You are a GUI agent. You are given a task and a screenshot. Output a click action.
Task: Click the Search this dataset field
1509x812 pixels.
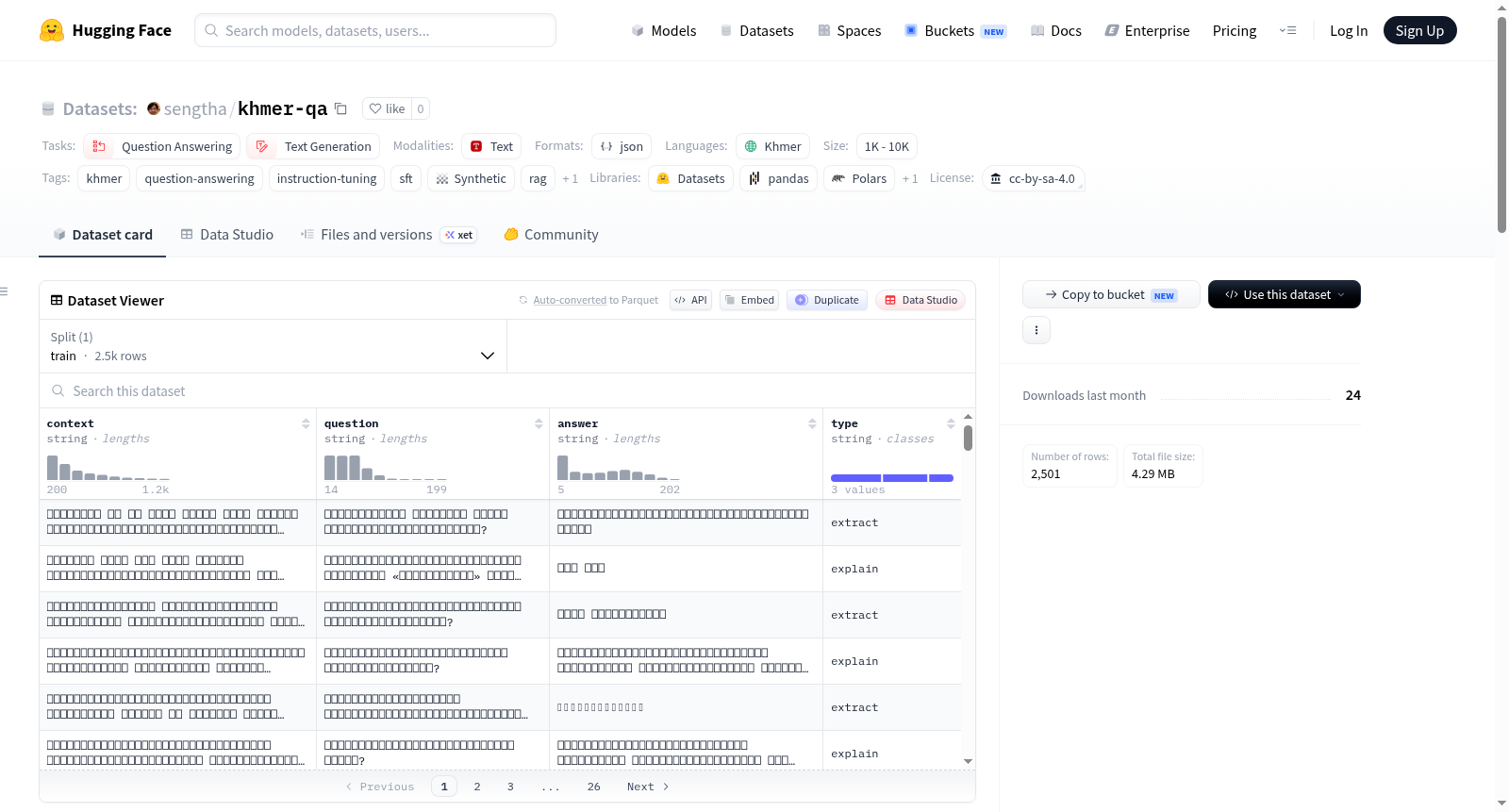507,390
